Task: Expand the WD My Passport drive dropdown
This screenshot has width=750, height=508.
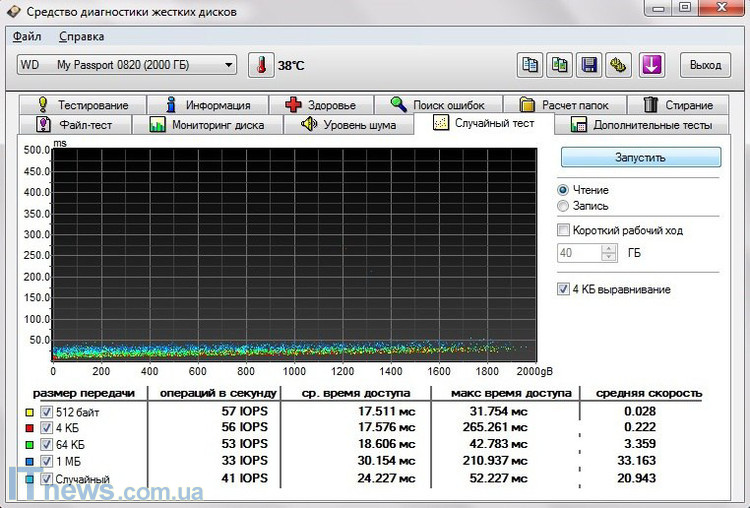Action: pos(229,66)
